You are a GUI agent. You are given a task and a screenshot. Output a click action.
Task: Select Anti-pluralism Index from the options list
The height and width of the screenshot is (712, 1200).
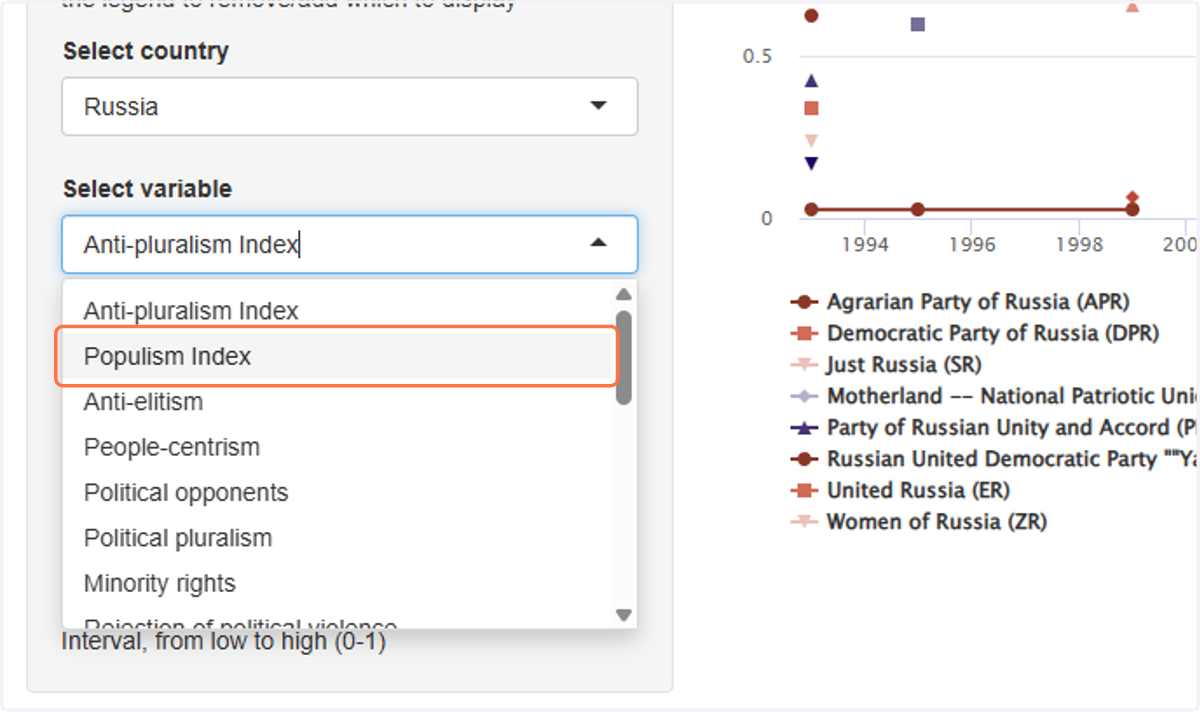338,311
